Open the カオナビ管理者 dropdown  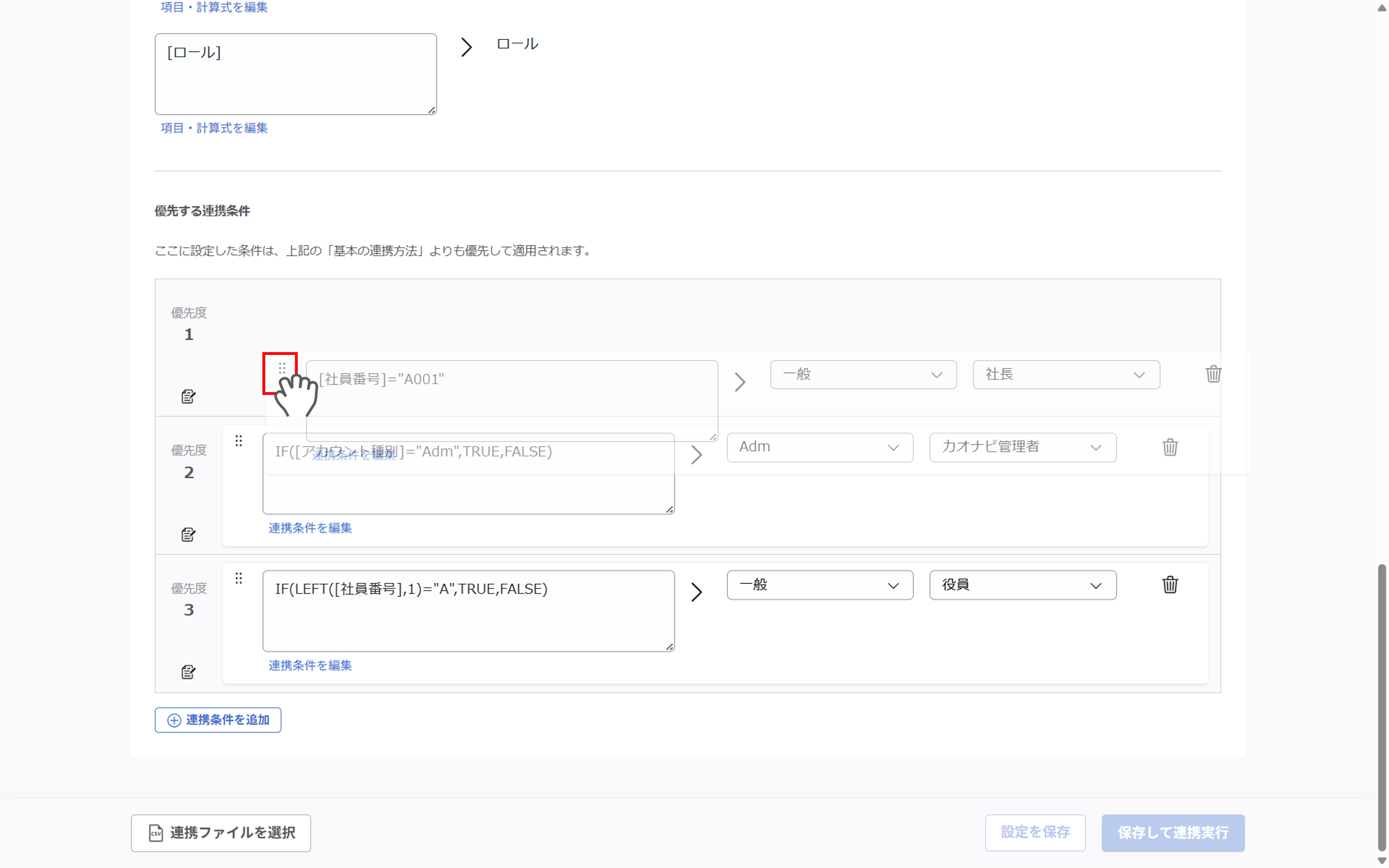tap(1023, 447)
